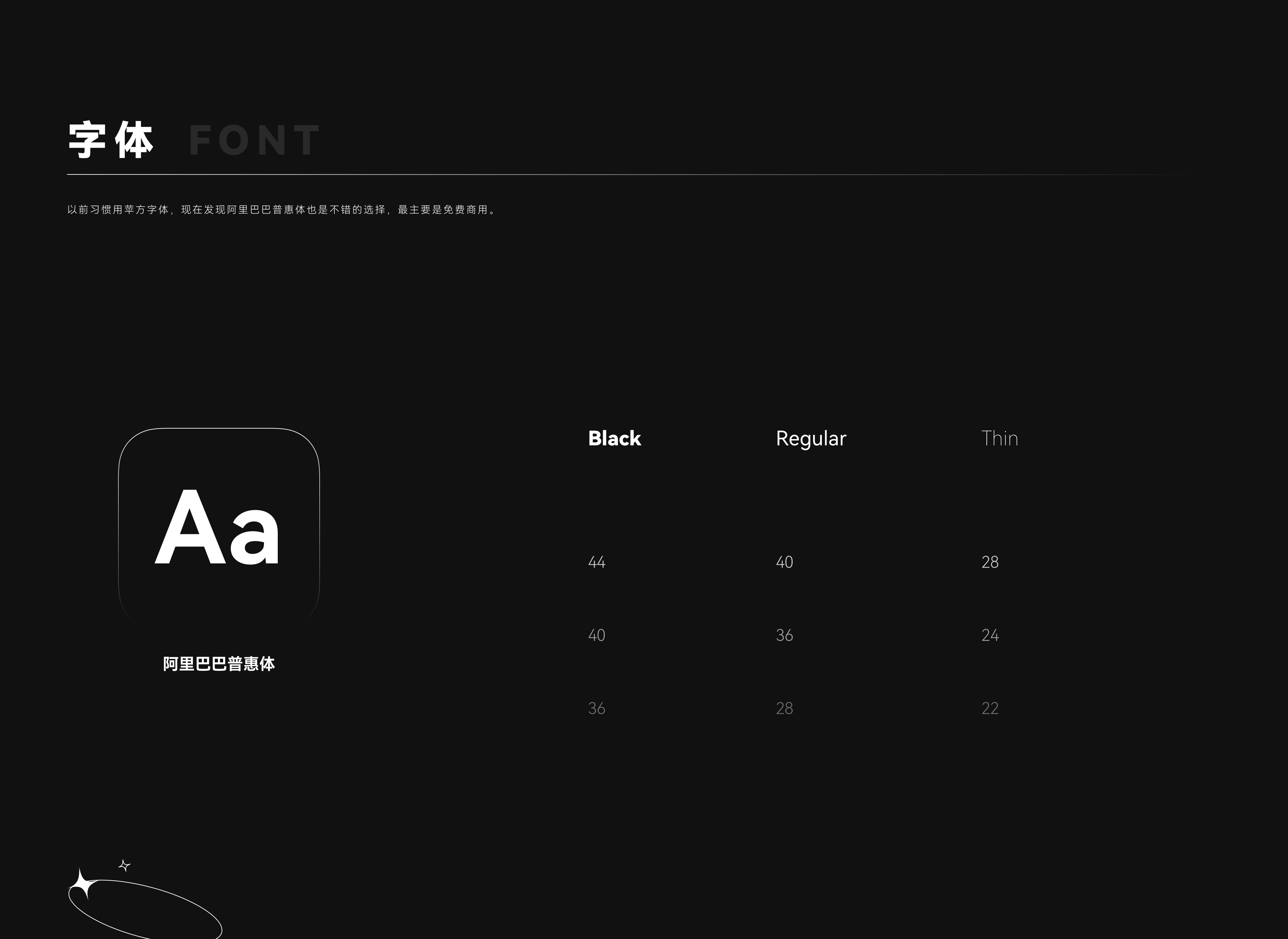Viewport: 1288px width, 939px height.
Task: Click size 28 under Regular column
Action: (784, 709)
